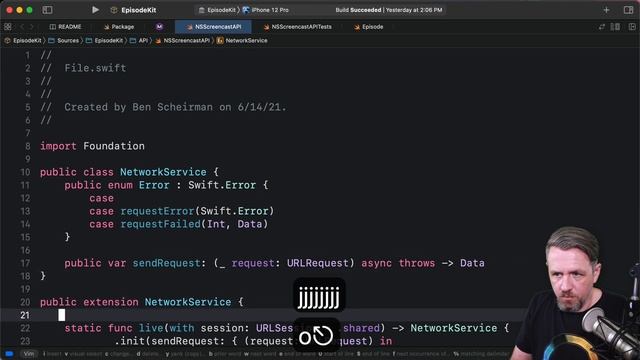Open the NSScreencastAPITests tab
640x360 pixels.
pos(297,27)
